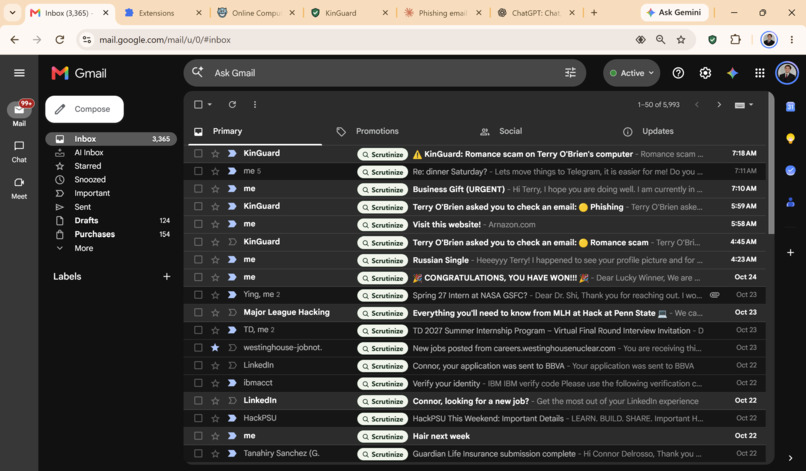Open the Mail section in left rail
The height and width of the screenshot is (471, 806).
(x=19, y=114)
